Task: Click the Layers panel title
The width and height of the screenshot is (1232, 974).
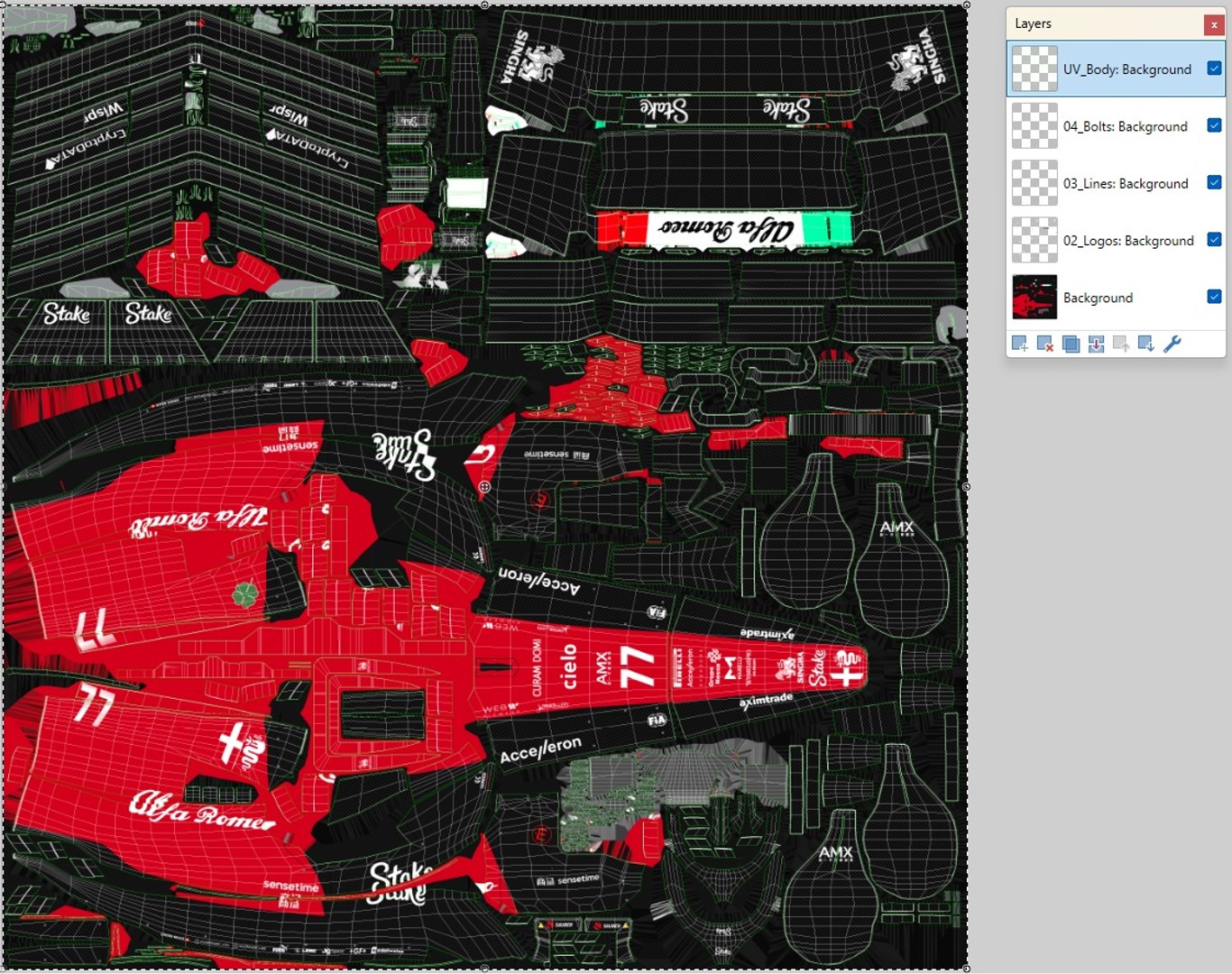Action: [x=1033, y=23]
